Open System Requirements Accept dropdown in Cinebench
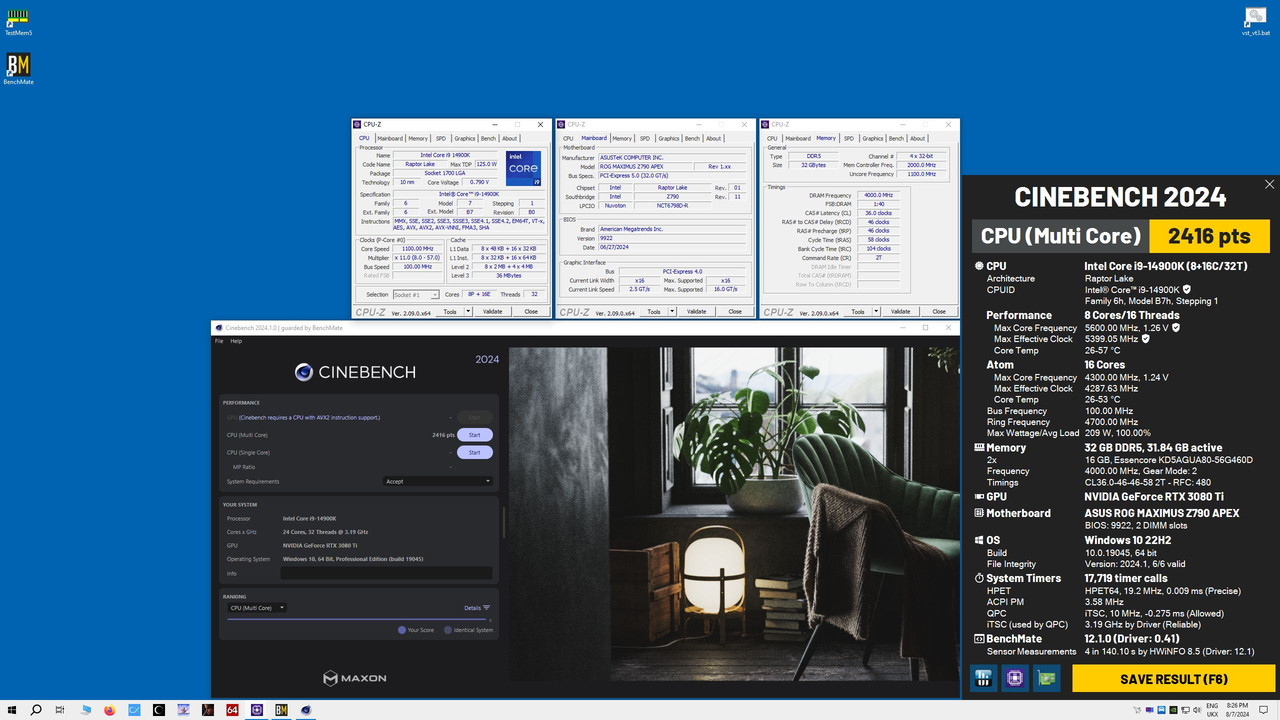This screenshot has width=1280, height=720. point(438,481)
